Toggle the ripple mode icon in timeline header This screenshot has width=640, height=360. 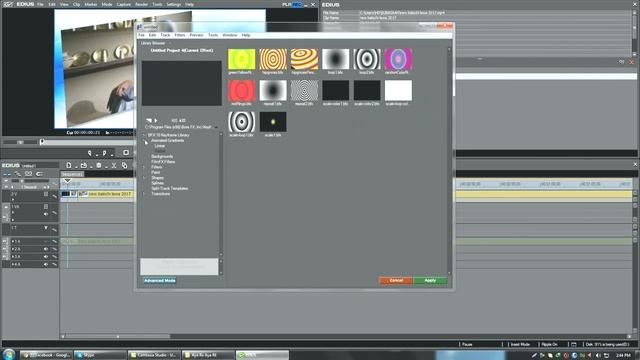click(x=18, y=174)
